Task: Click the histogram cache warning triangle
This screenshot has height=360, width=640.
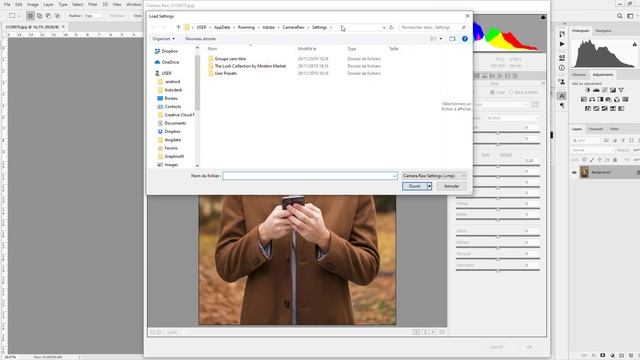Action: click(x=634, y=44)
